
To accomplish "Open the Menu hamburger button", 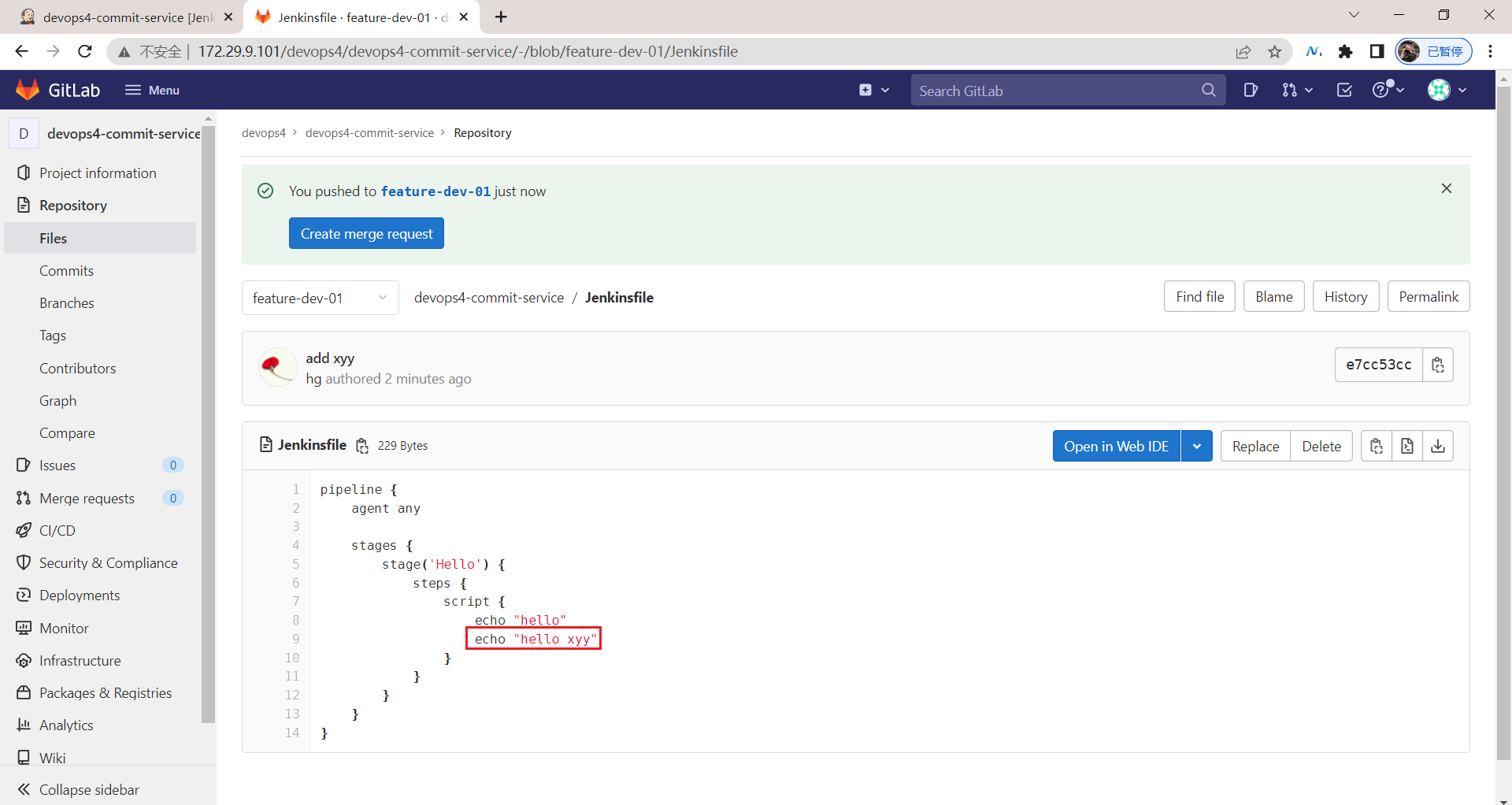I will coord(152,90).
